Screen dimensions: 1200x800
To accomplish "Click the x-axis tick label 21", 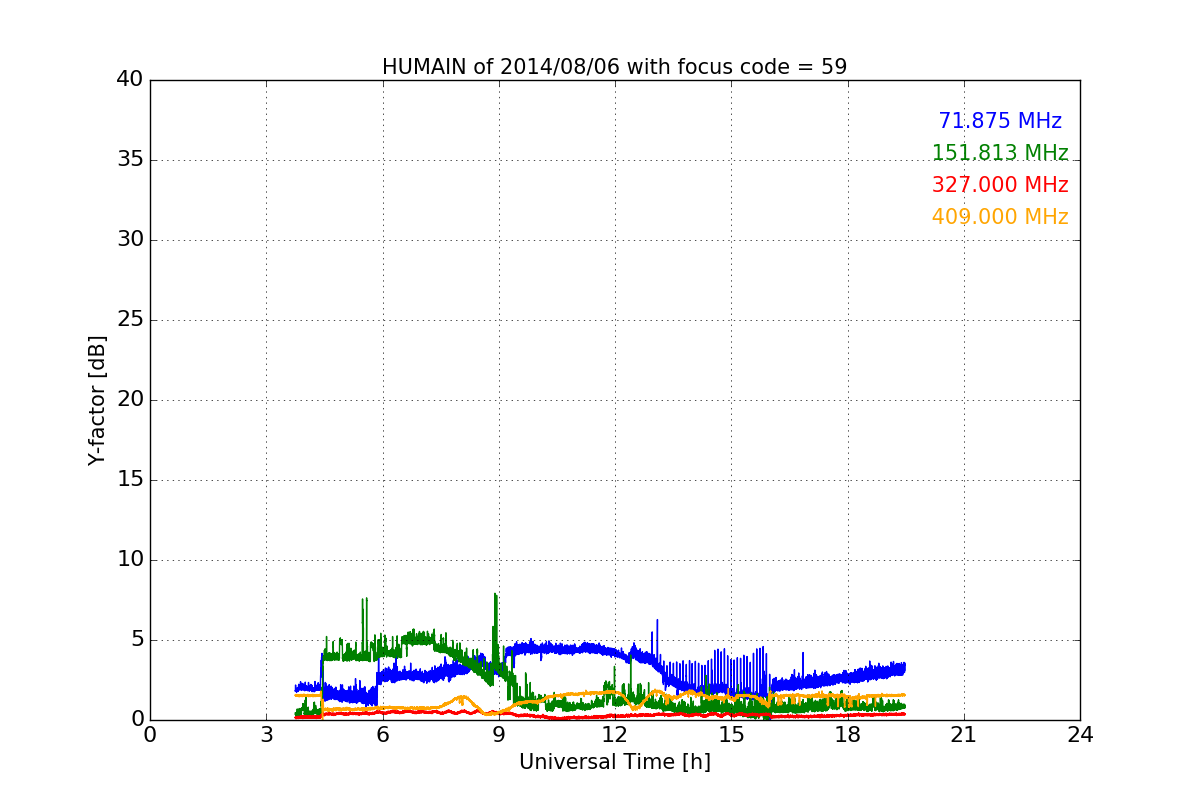I will click(x=964, y=735).
